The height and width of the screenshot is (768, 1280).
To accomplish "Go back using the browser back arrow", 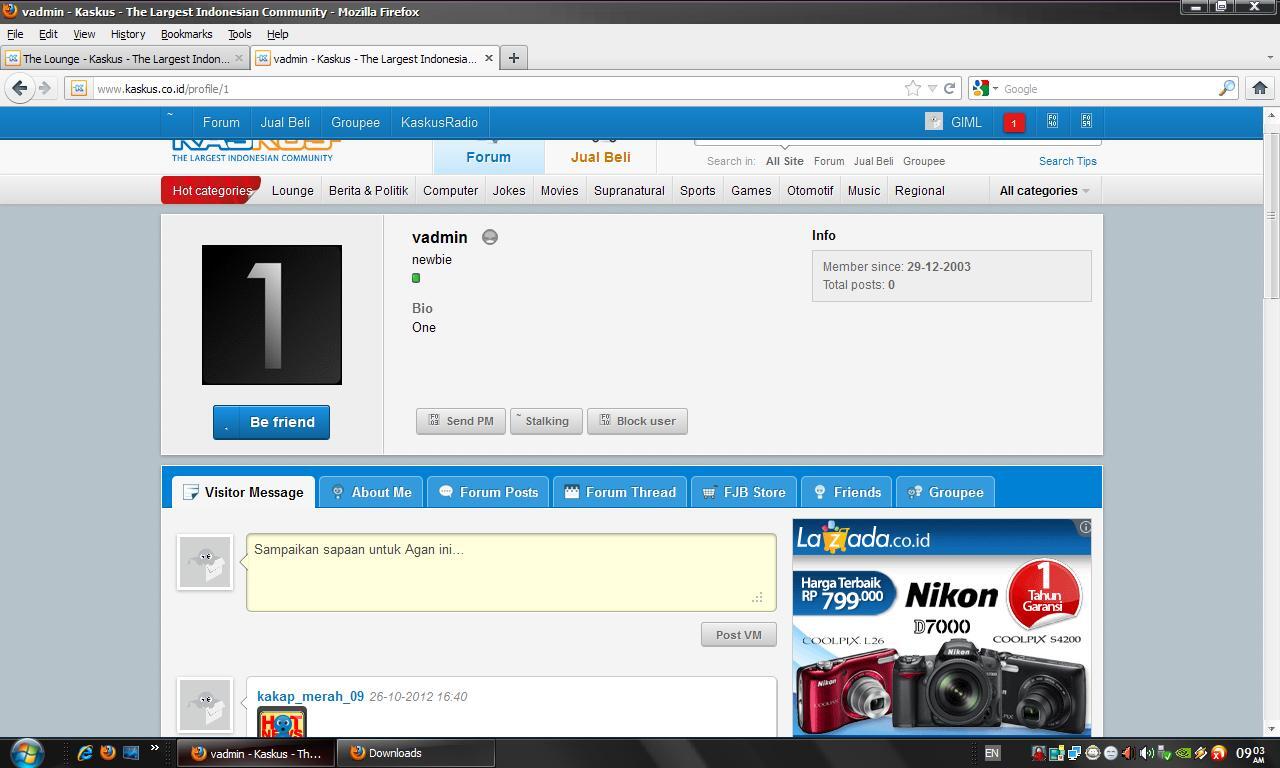I will (x=19, y=88).
